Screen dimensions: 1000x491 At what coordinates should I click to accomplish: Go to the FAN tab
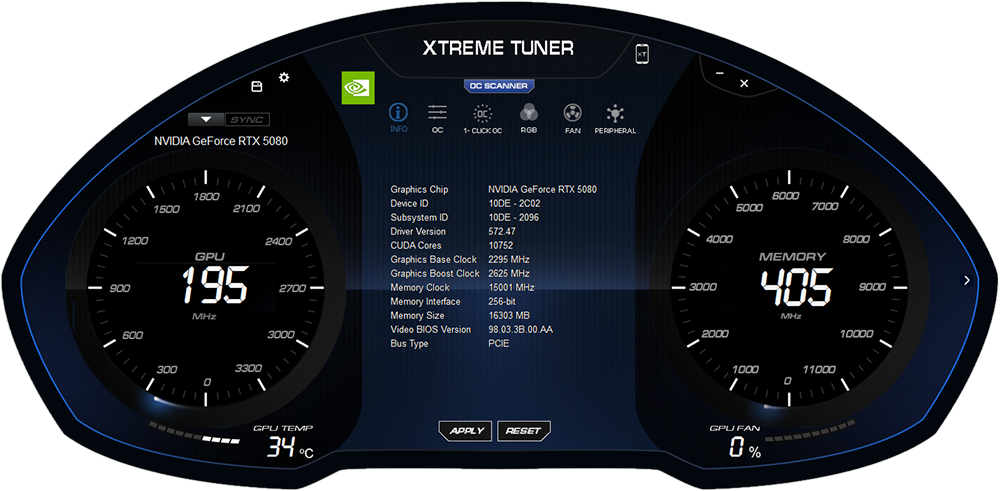point(573,118)
